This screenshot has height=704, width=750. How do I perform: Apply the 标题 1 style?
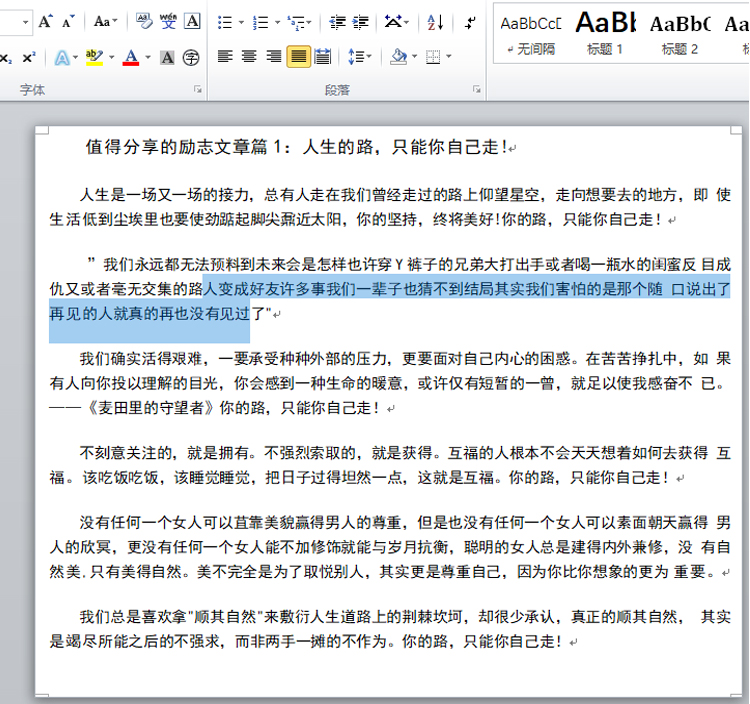[605, 33]
